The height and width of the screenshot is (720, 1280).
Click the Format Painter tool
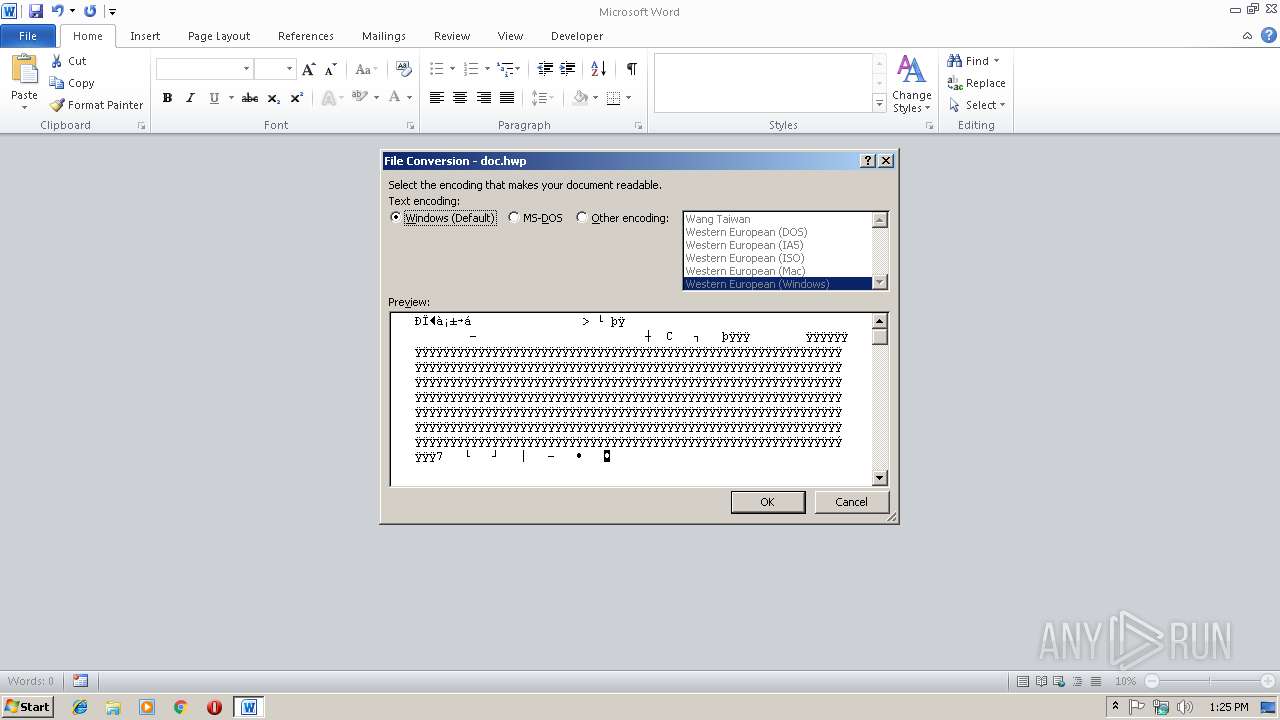click(x=97, y=105)
